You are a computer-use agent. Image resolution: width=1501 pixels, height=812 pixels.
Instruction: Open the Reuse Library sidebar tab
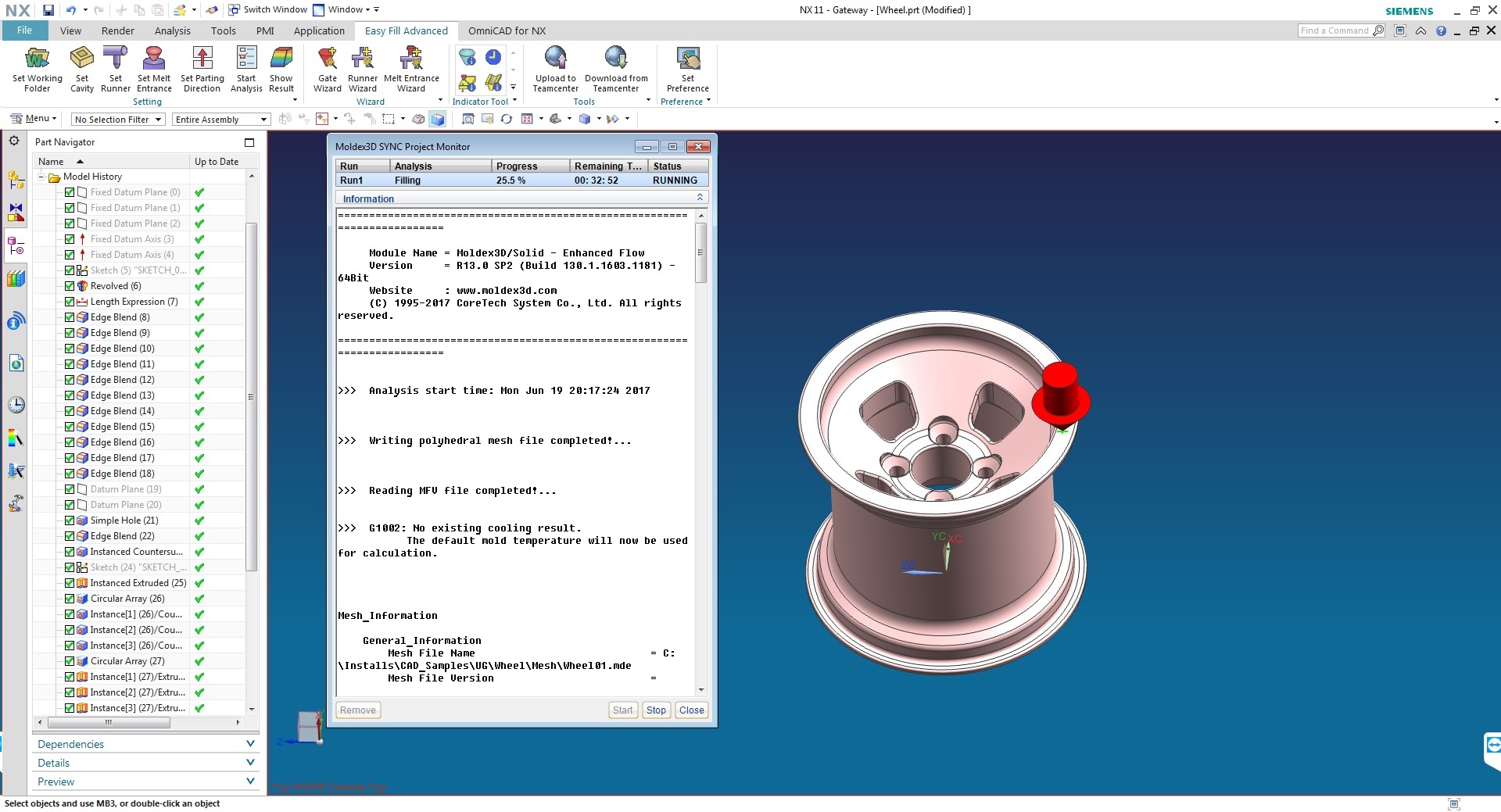pos(16,279)
